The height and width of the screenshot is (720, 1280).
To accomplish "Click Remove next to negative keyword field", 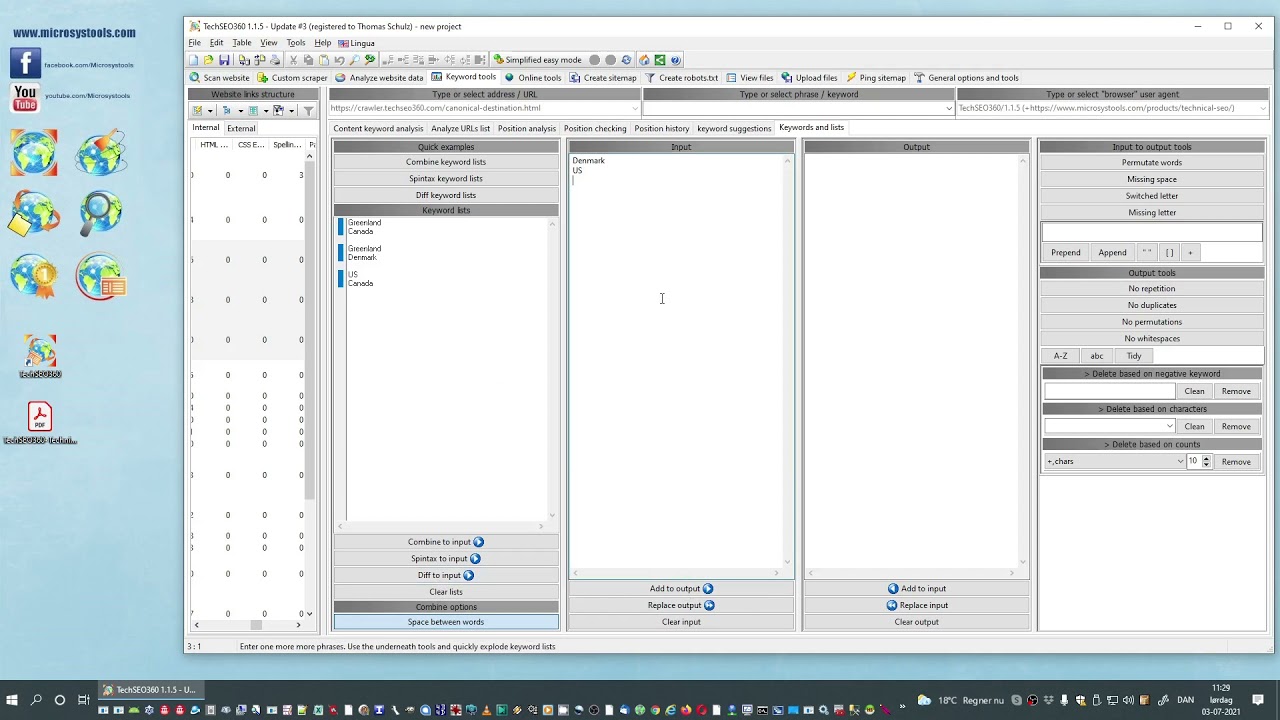I will point(1236,391).
